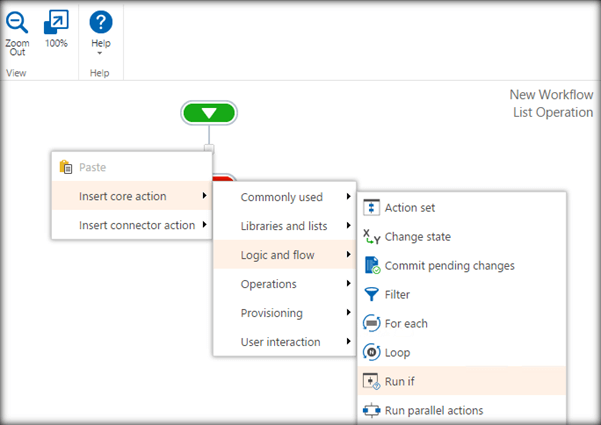Screen dimensions: 601x425
Task: Click the Zoom Out magnifier icon
Action: click(17, 21)
